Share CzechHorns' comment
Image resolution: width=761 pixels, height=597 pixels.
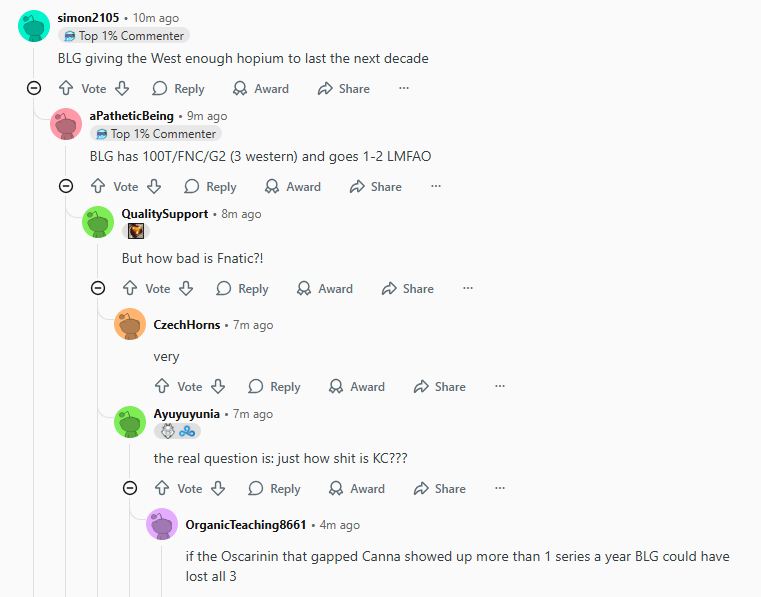[440, 387]
